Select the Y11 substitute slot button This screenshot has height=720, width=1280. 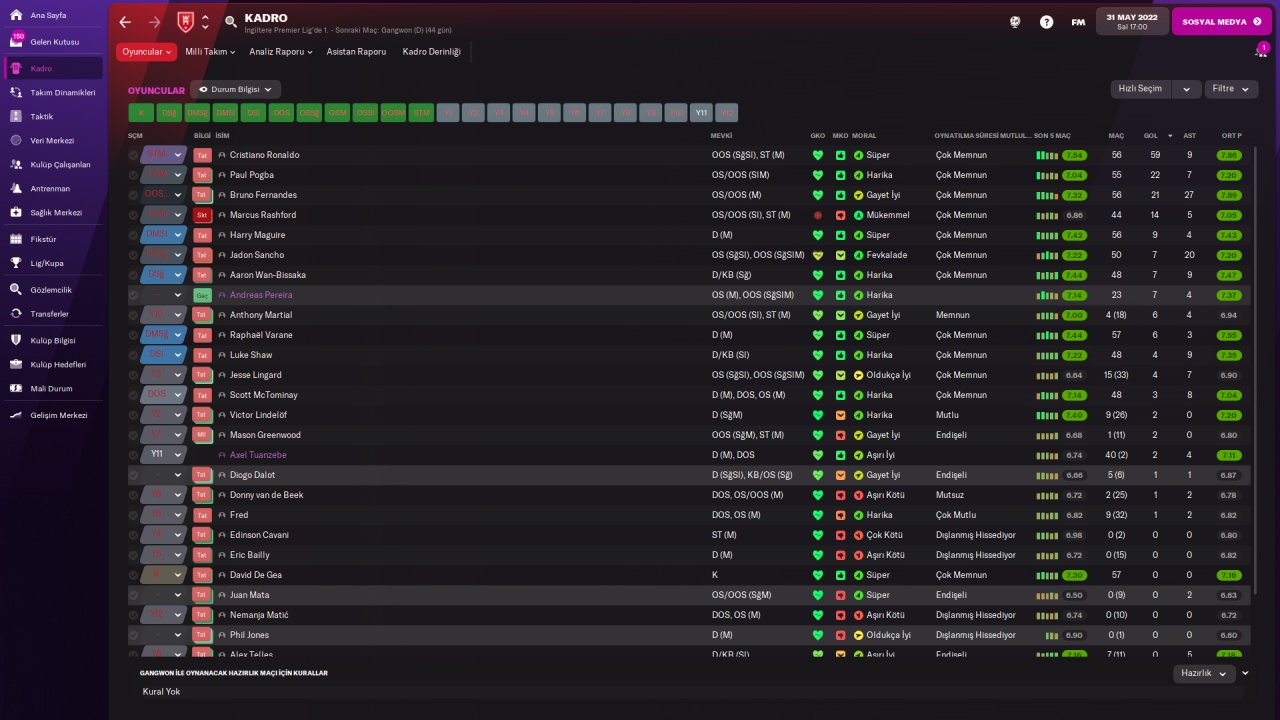[x=701, y=113]
